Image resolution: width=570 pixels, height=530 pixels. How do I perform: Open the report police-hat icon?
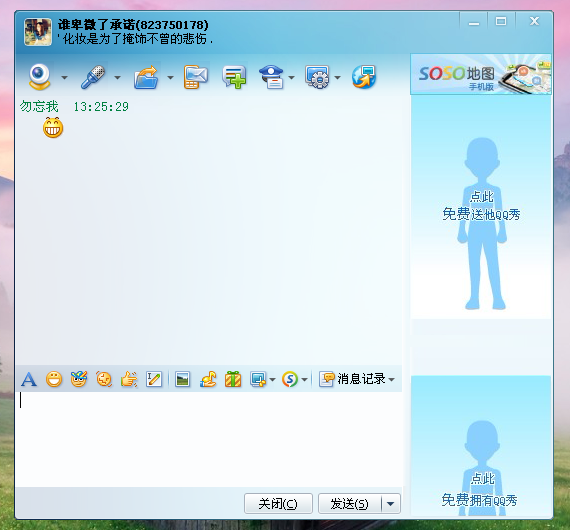(x=271, y=77)
